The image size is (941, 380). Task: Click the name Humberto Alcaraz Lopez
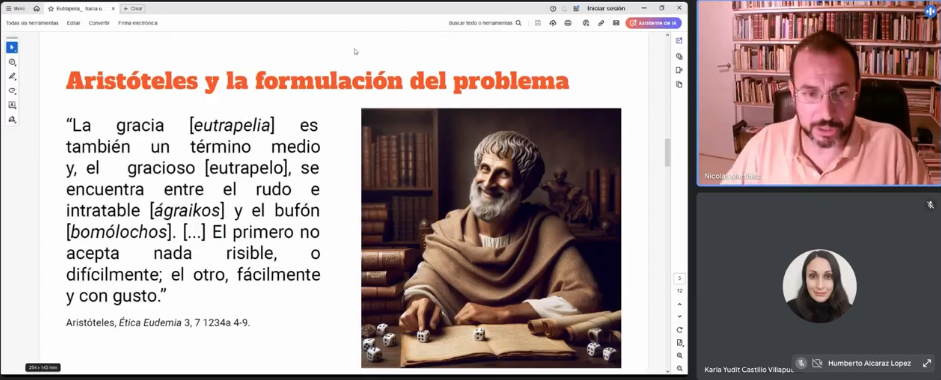coord(870,363)
